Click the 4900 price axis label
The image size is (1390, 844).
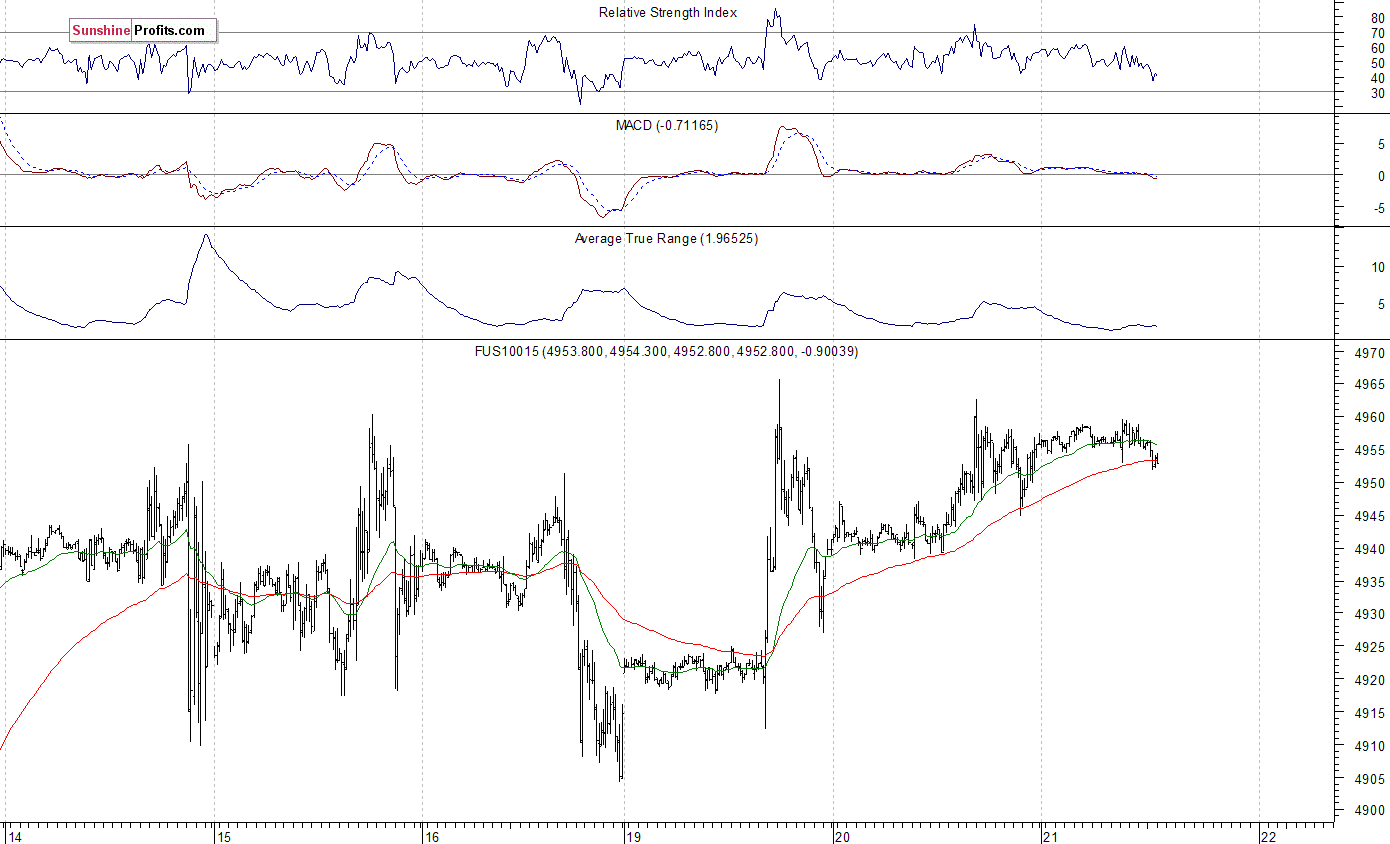point(1371,812)
